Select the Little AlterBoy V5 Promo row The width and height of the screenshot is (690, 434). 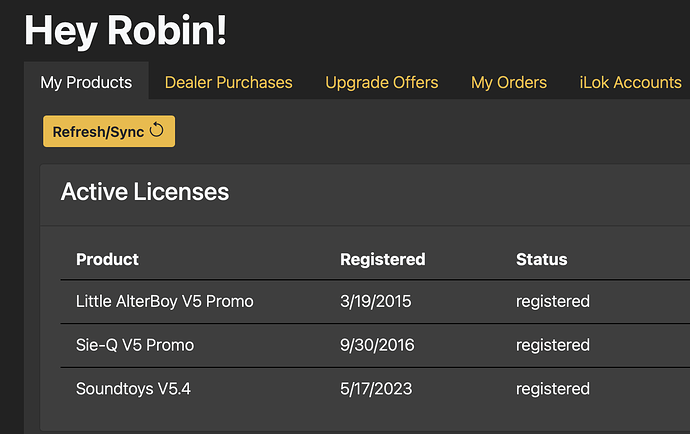coord(164,301)
